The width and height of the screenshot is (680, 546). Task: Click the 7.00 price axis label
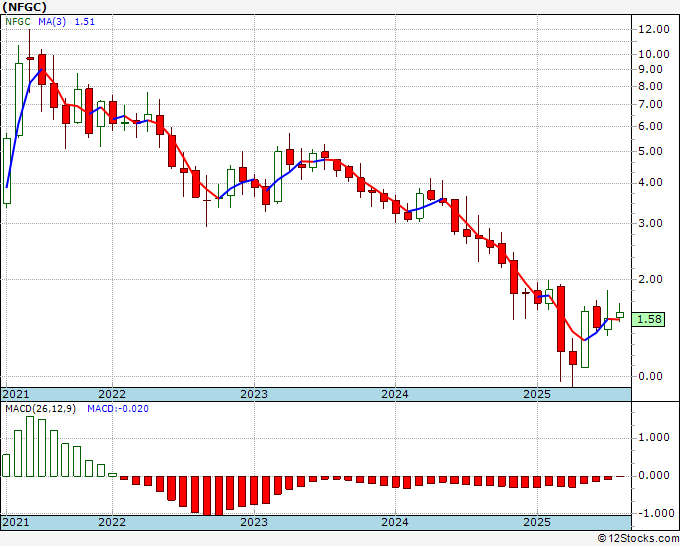tap(650, 105)
